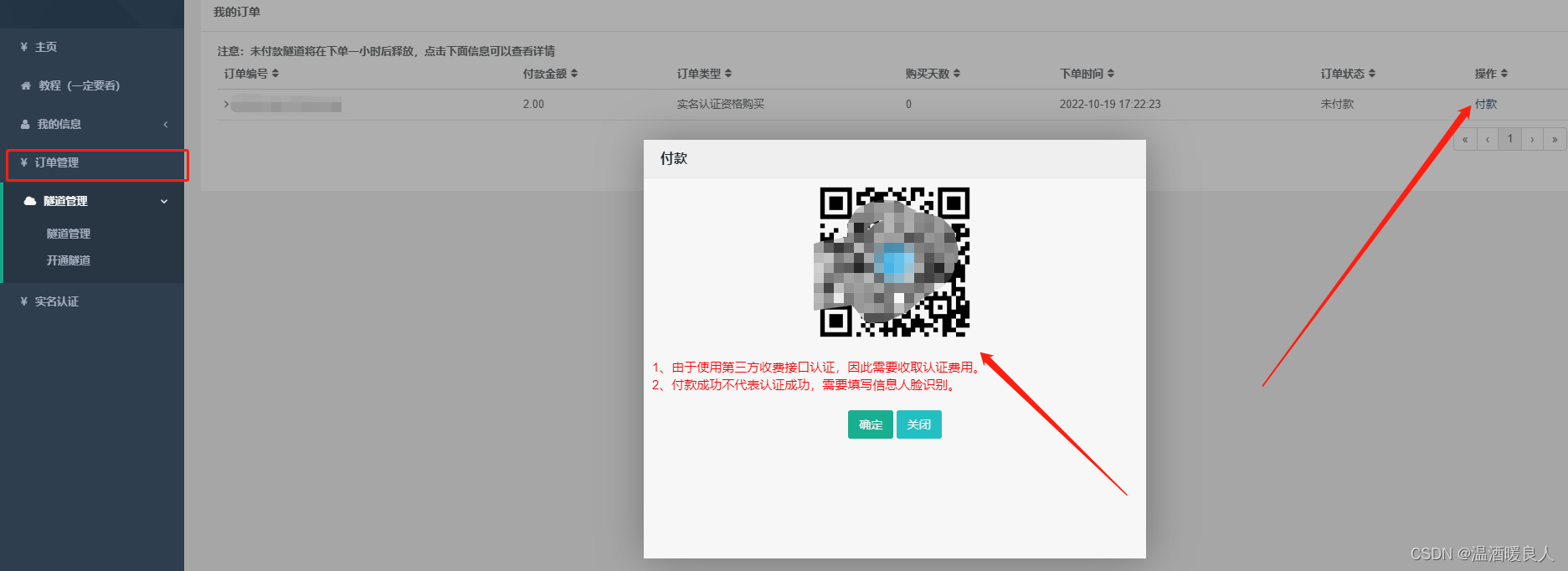The width and height of the screenshot is (1568, 571).
Task: Click order type 实名认证资格购买 cell
Action: point(721,104)
